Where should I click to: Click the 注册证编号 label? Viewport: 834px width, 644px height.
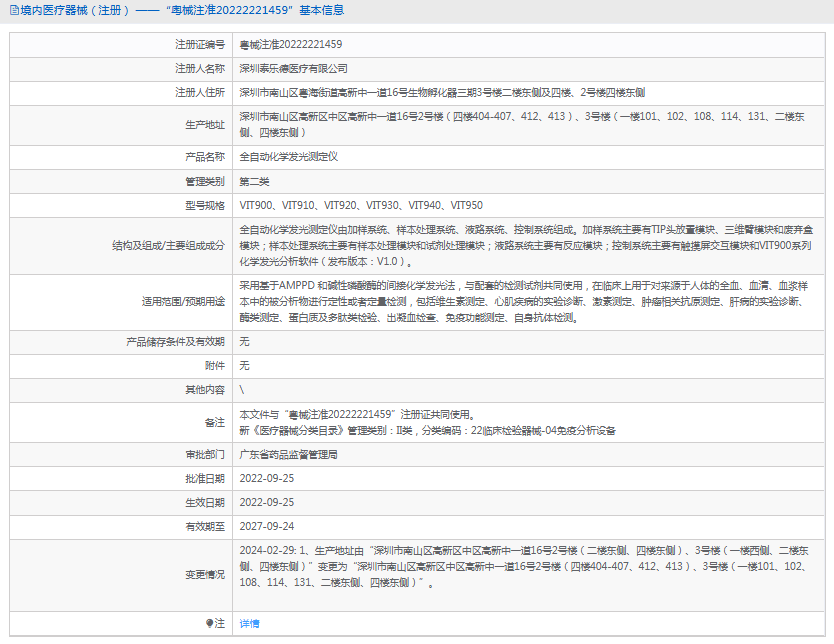pyautogui.click(x=200, y=45)
